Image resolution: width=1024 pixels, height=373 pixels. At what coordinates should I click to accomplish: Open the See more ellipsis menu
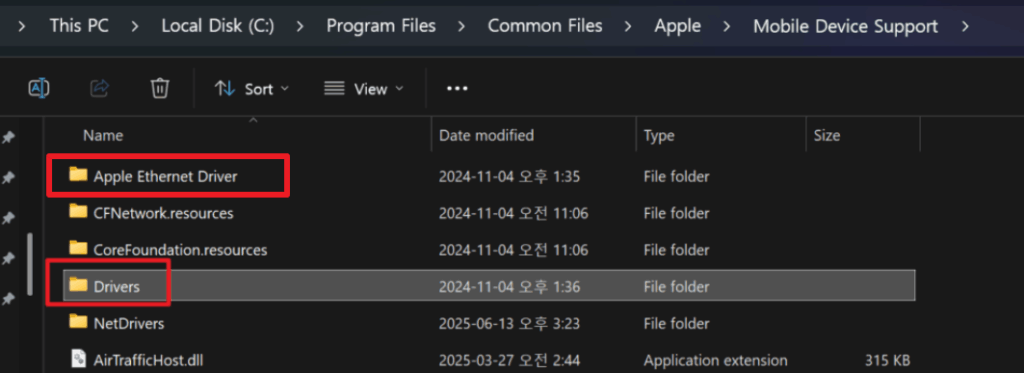457,89
